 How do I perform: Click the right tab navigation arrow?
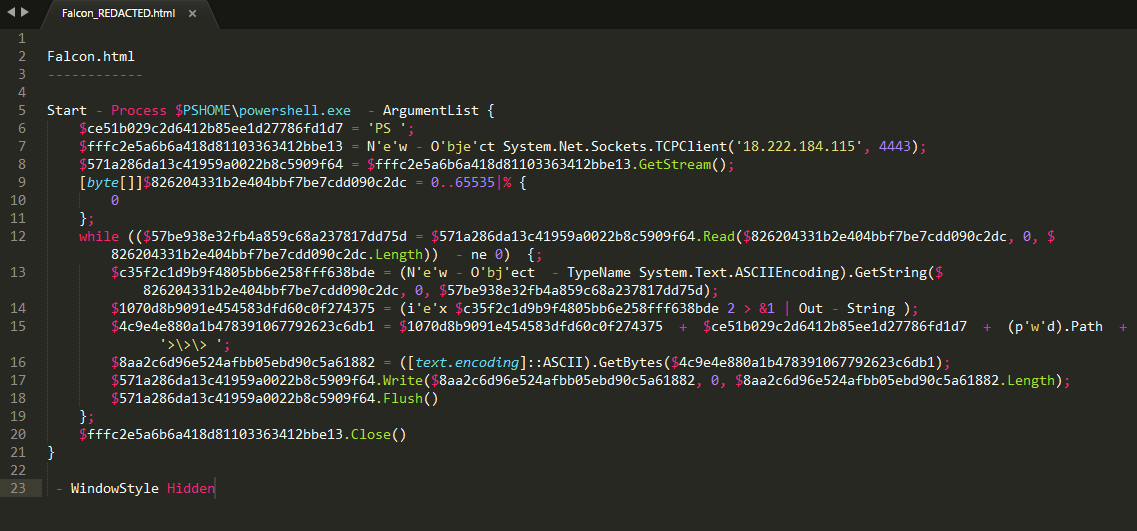coord(25,12)
